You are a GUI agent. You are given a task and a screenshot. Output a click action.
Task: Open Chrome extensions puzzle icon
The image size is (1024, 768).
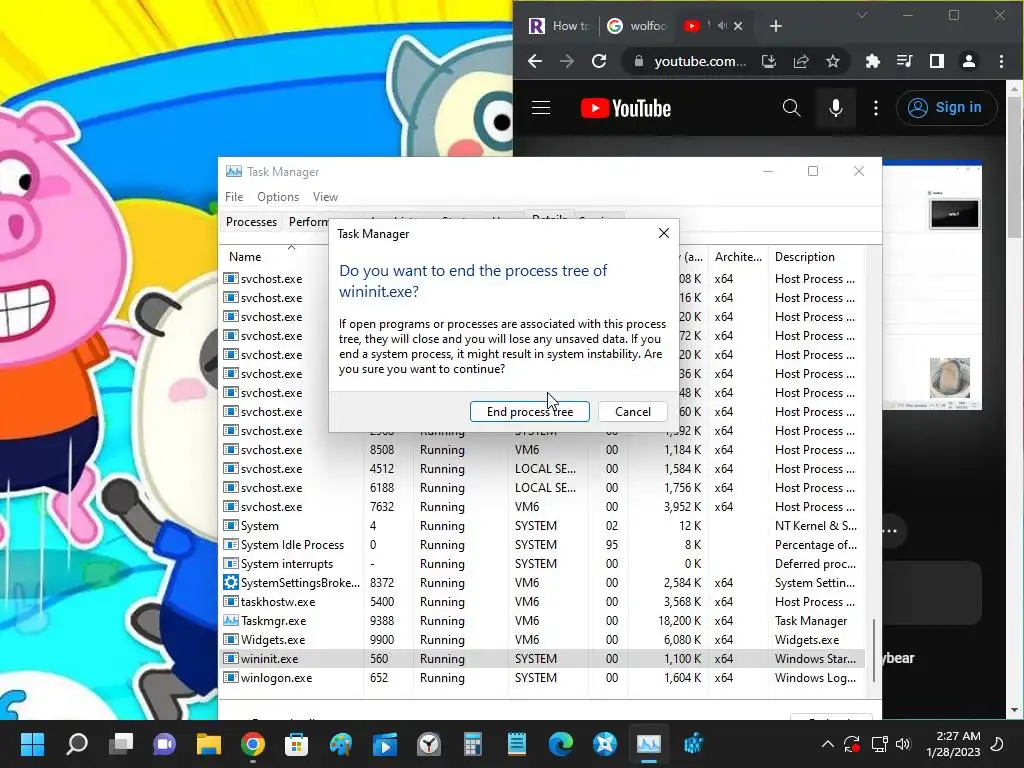[872, 61]
